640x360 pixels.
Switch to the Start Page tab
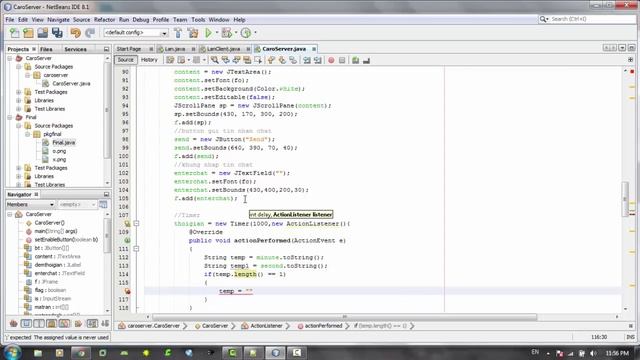[x=129, y=49]
